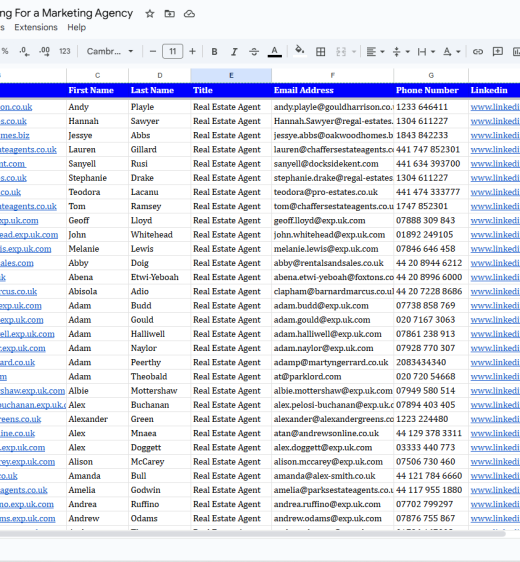Select column E header

click(x=231, y=75)
